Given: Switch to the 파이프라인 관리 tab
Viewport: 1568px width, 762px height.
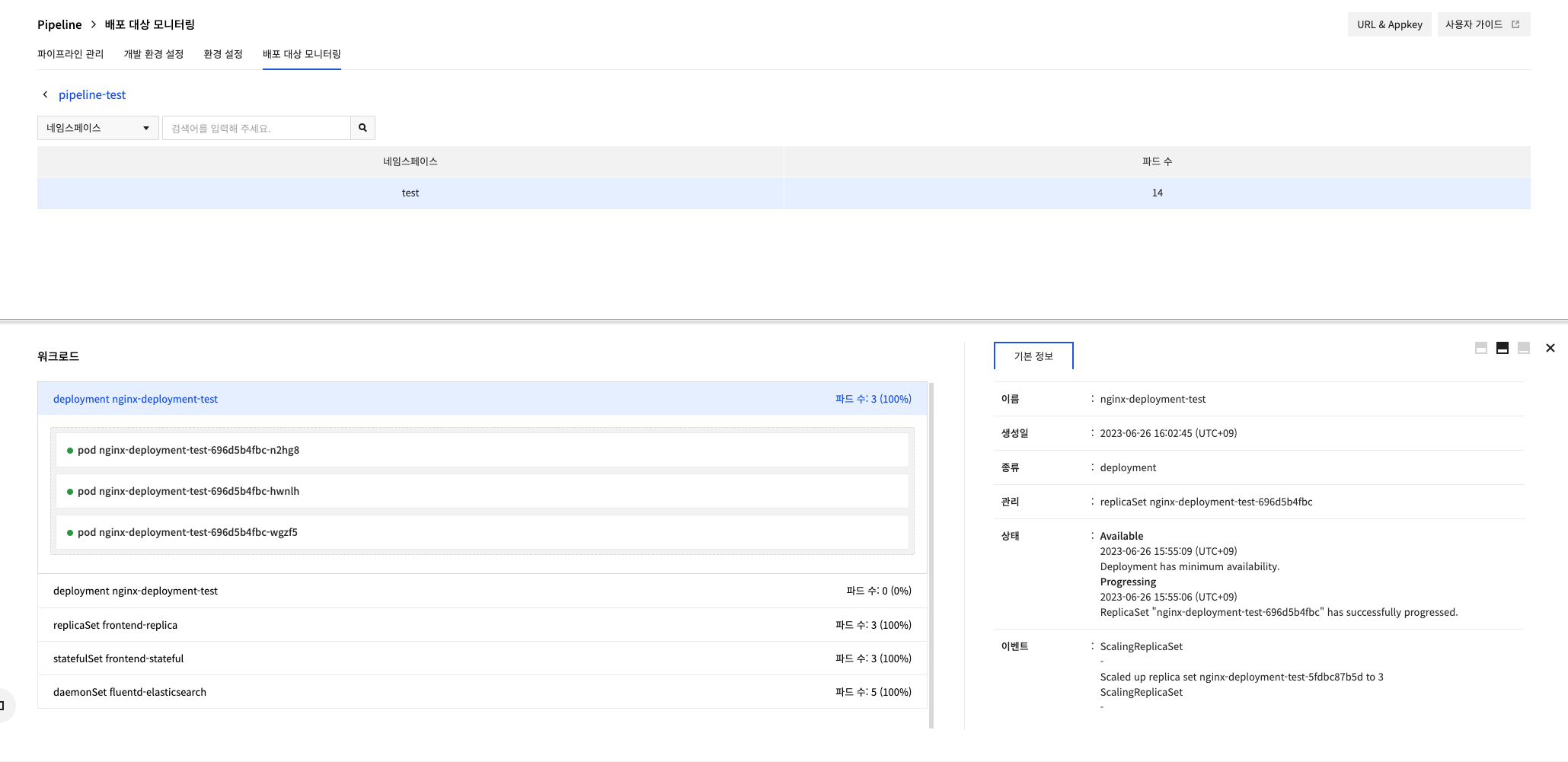Looking at the screenshot, I should [70, 54].
